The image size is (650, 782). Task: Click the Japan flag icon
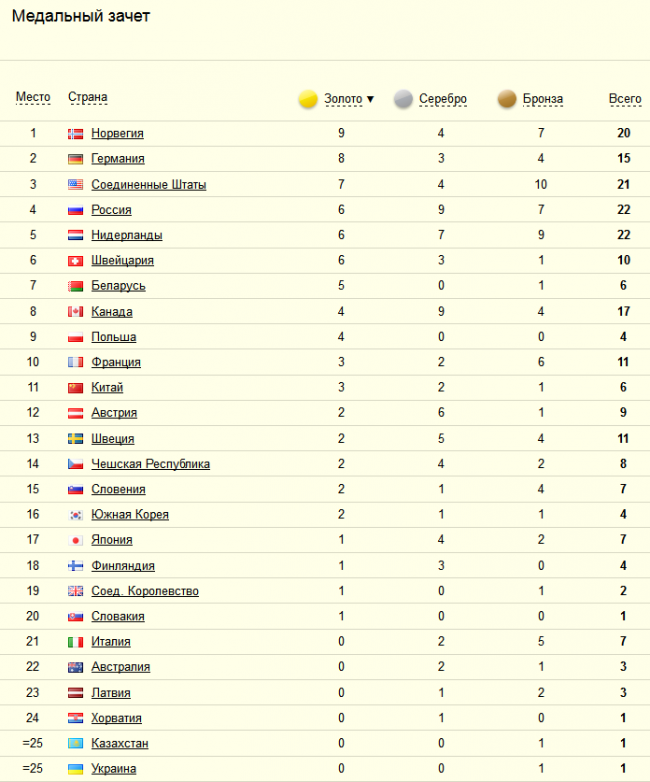pos(75,540)
